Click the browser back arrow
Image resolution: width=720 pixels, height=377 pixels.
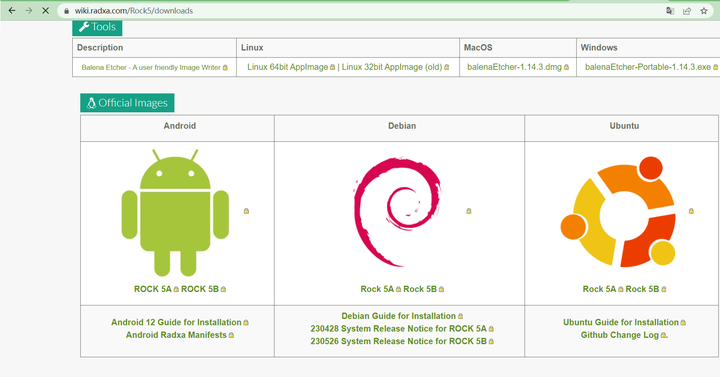tap(12, 11)
